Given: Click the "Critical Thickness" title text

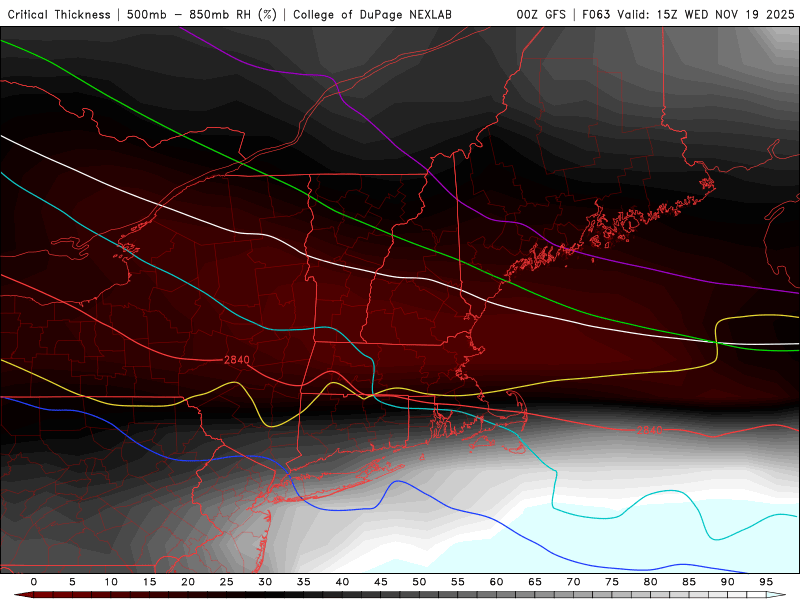Looking at the screenshot, I should (x=59, y=14).
